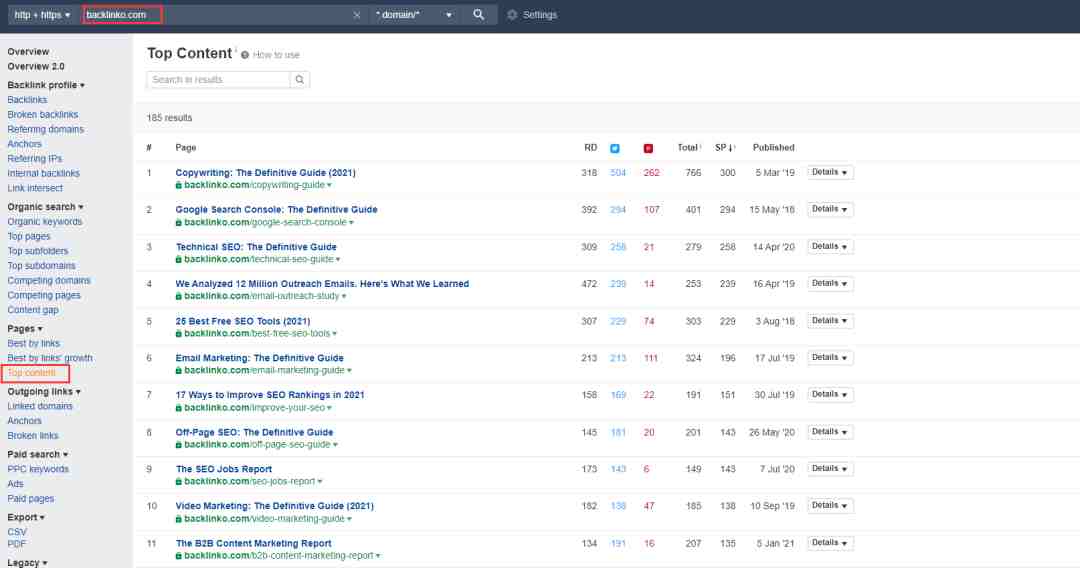Open Google Search Console: The Definitive Guide link

point(276,209)
